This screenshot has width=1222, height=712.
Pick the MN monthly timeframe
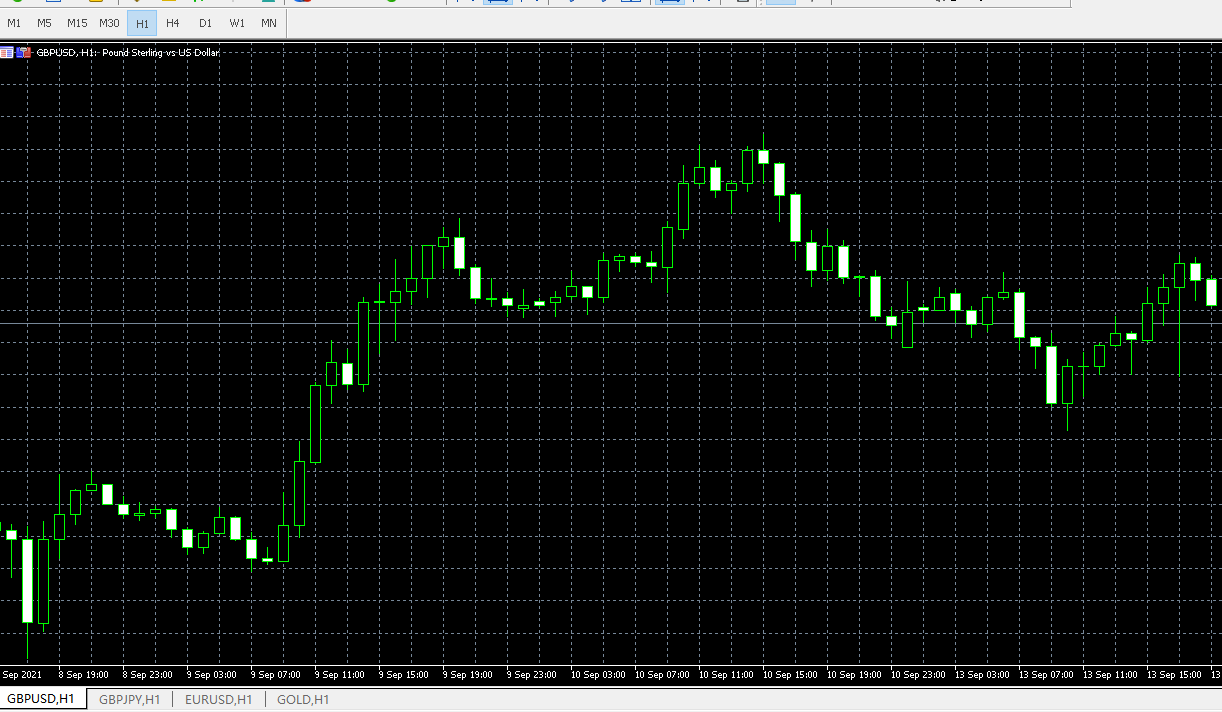click(269, 23)
